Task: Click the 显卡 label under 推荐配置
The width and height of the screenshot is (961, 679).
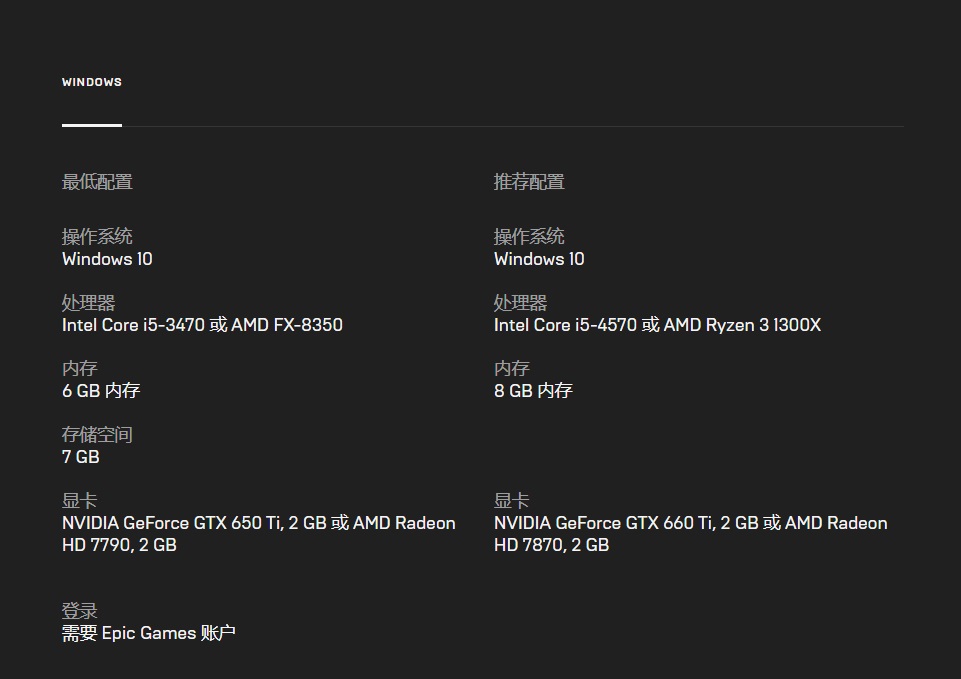Action: [x=511, y=501]
